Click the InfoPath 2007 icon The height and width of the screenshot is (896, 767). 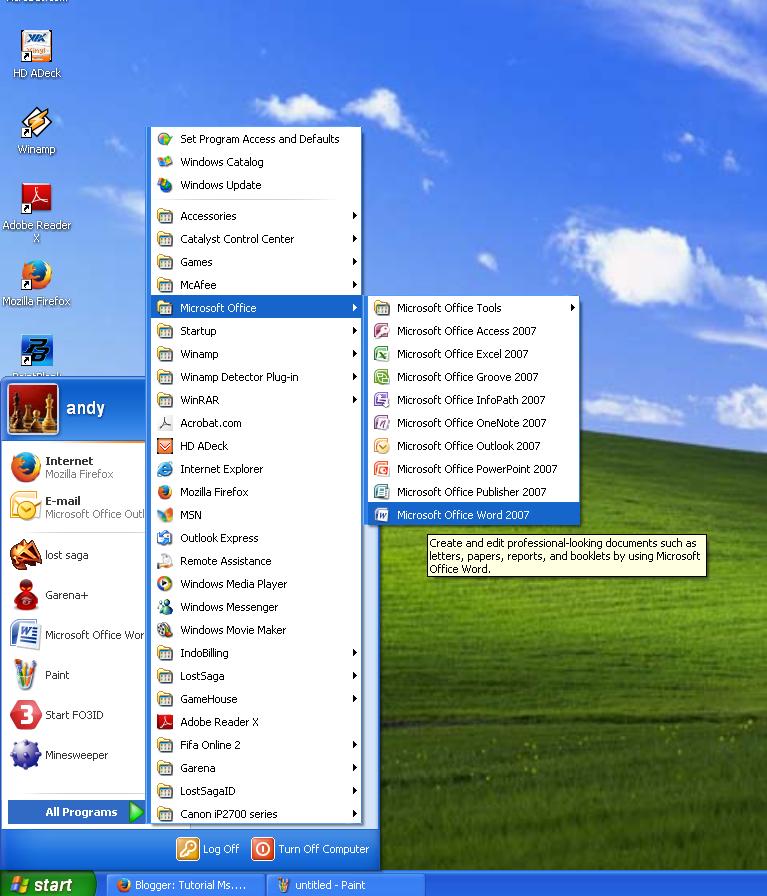point(381,400)
